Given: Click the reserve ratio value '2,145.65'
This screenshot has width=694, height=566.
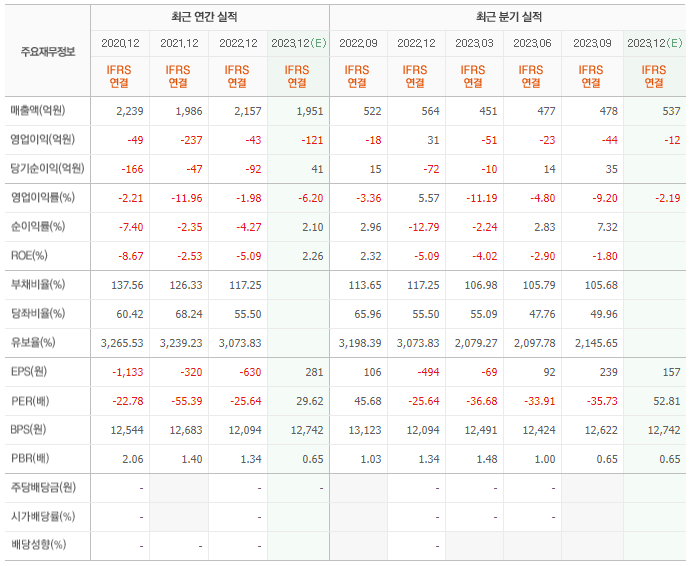Looking at the screenshot, I should [596, 343].
